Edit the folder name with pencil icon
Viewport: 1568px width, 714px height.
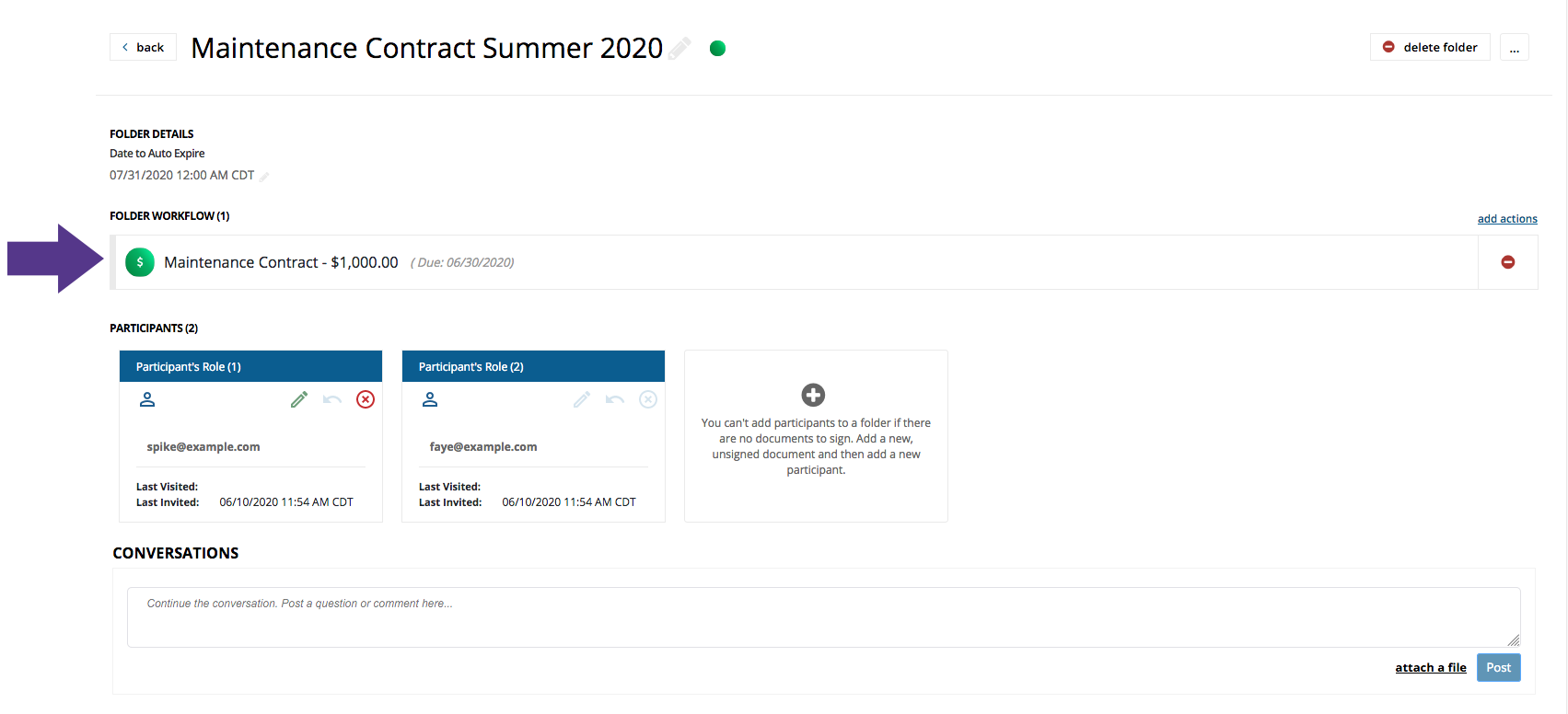click(679, 48)
